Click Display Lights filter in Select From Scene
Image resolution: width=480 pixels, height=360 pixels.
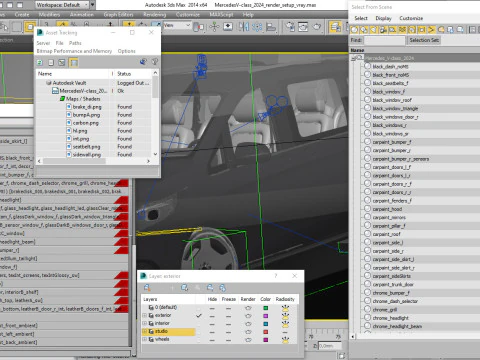pyautogui.click(x=374, y=30)
